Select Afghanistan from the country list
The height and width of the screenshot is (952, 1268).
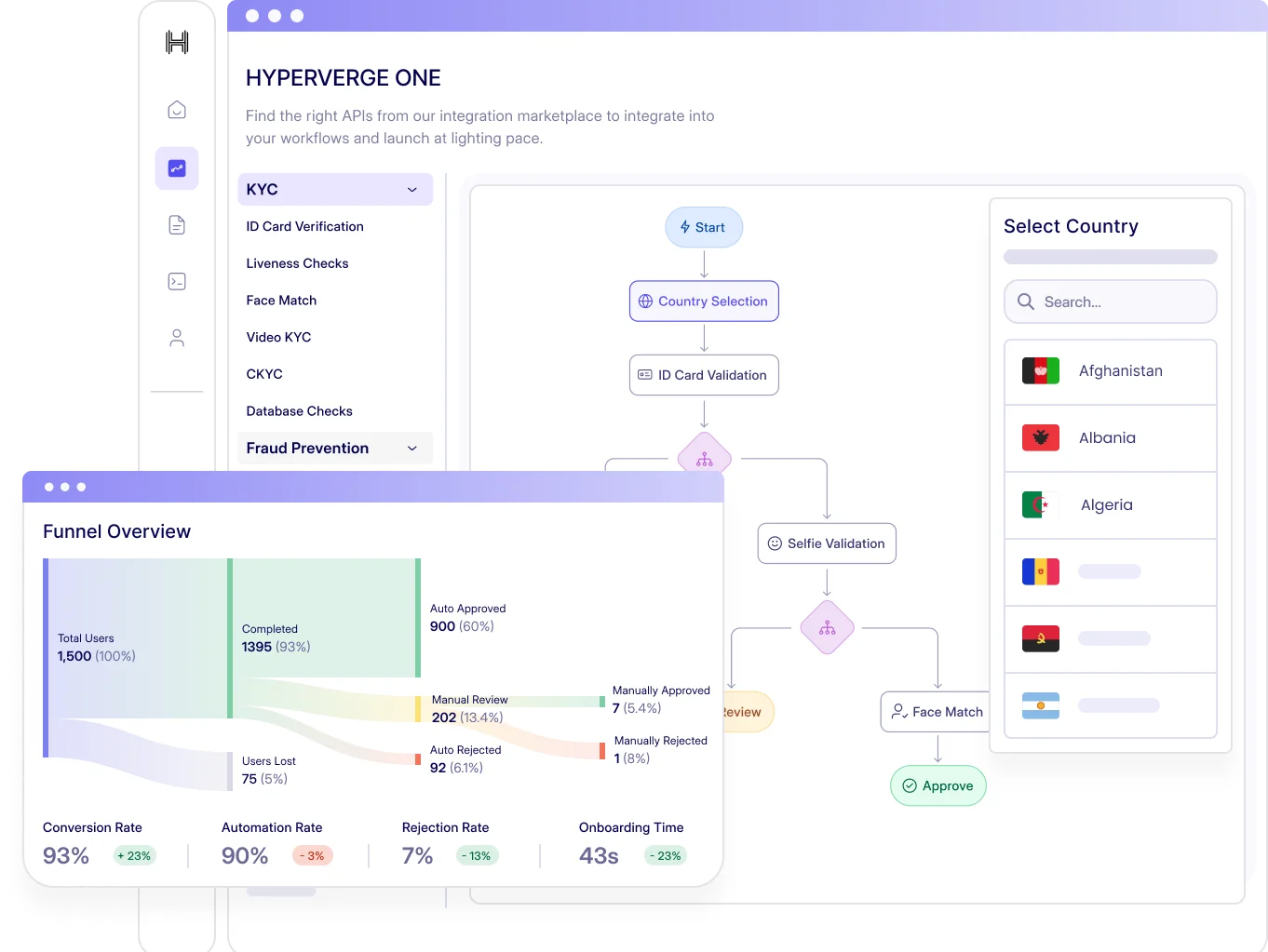click(1111, 371)
